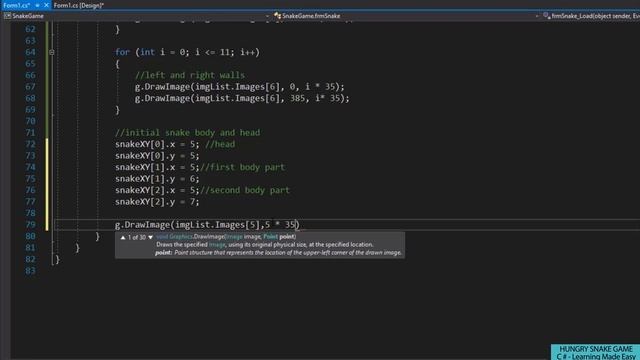Image resolution: width=640 pixels, height=360 pixels.
Task: Place cursor on snakeXY[2].y = 7 line
Action: click(157, 201)
